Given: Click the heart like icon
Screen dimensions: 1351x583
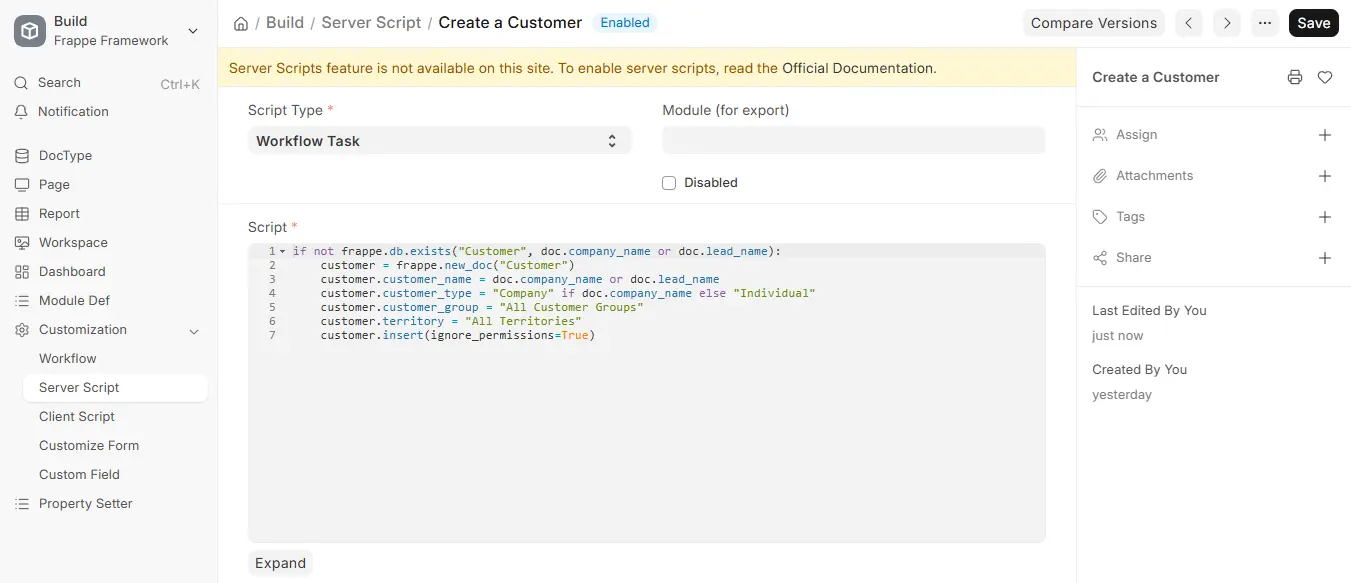Looking at the screenshot, I should click(1325, 77).
